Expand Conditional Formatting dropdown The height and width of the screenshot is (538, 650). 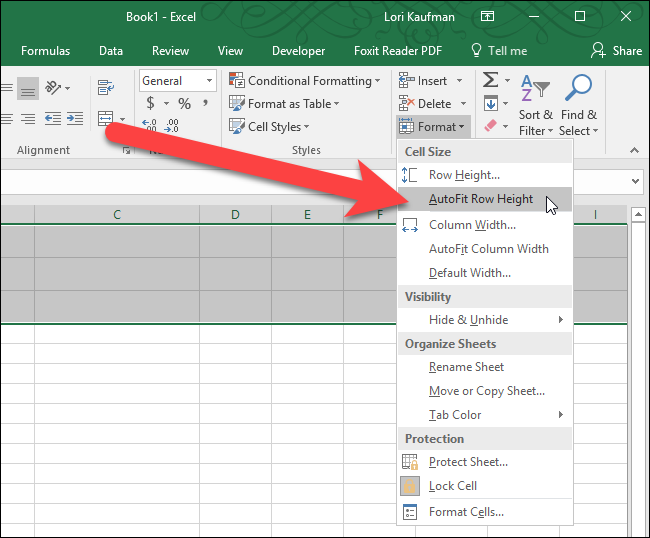point(305,81)
